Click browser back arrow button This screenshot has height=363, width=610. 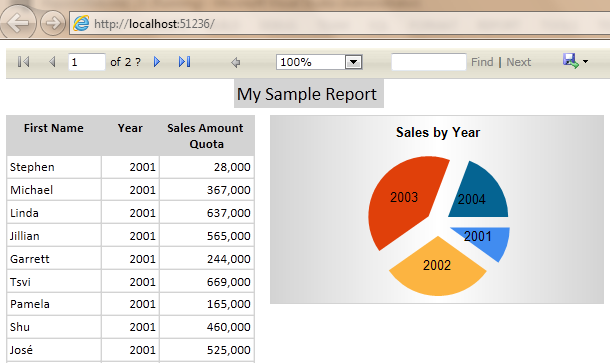(x=18, y=23)
